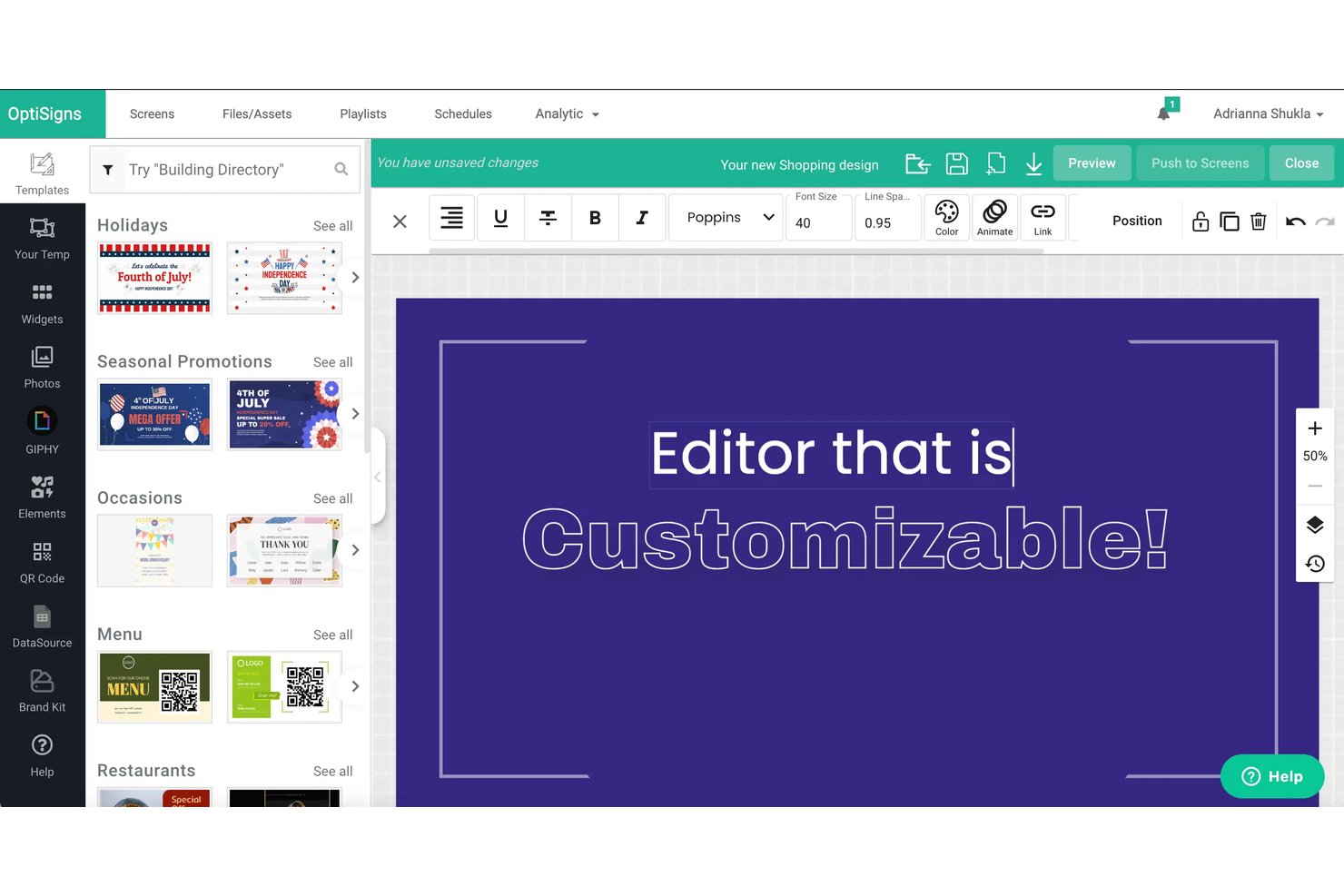Toggle italic formatting
The height and width of the screenshot is (896, 1344).
coord(642,218)
